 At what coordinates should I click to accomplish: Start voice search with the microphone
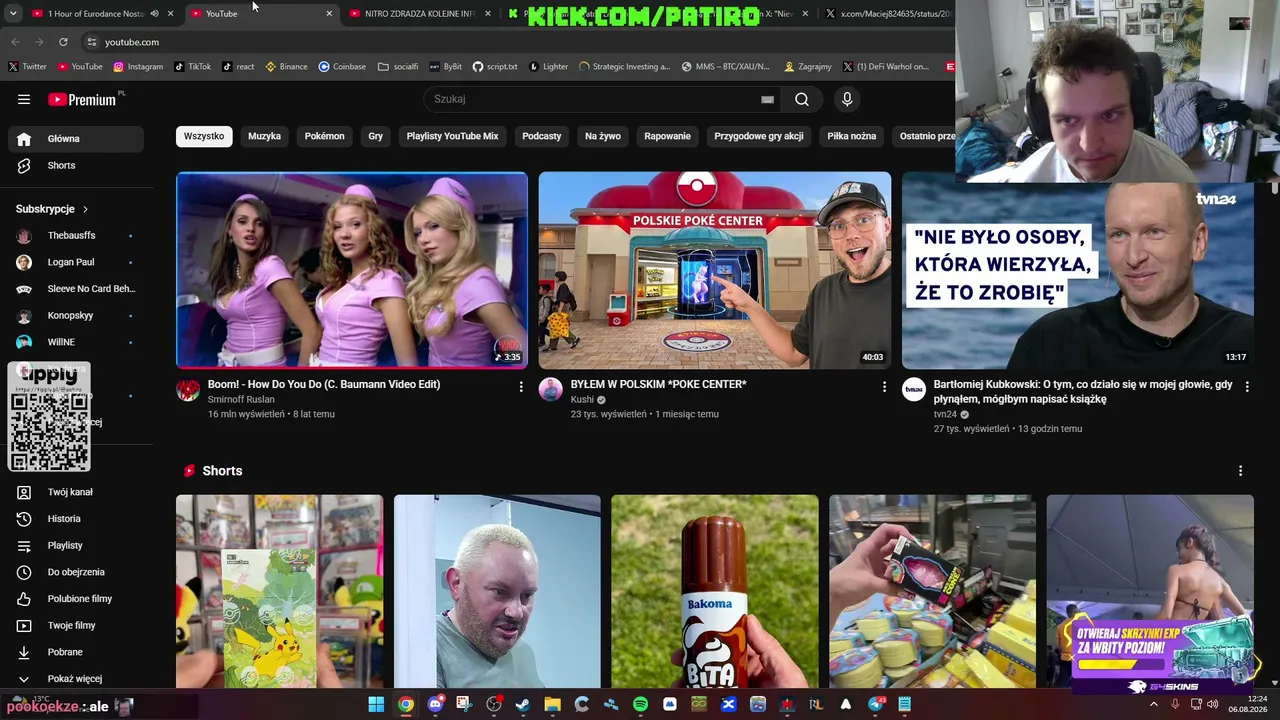click(847, 99)
